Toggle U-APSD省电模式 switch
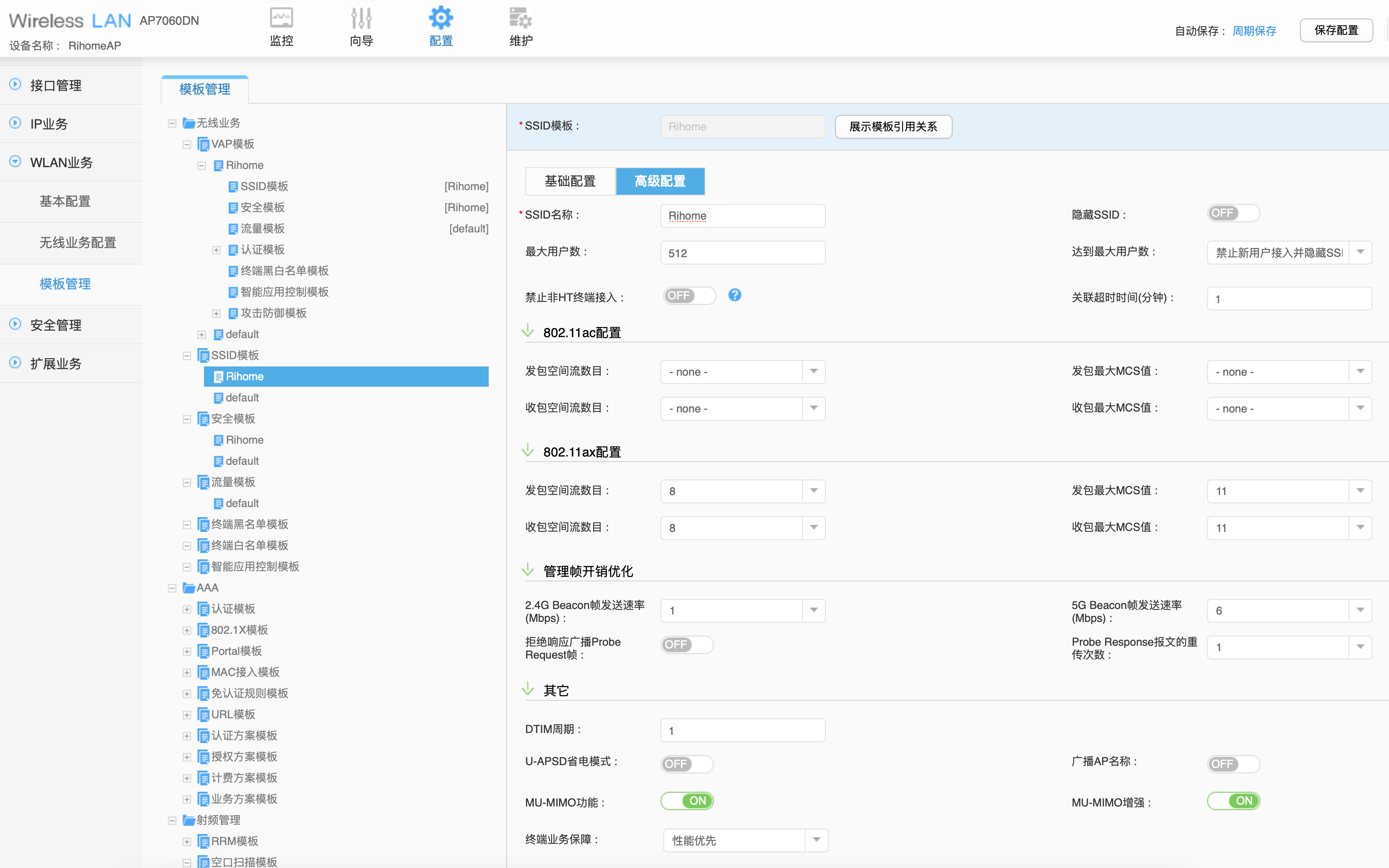 pyautogui.click(x=687, y=764)
